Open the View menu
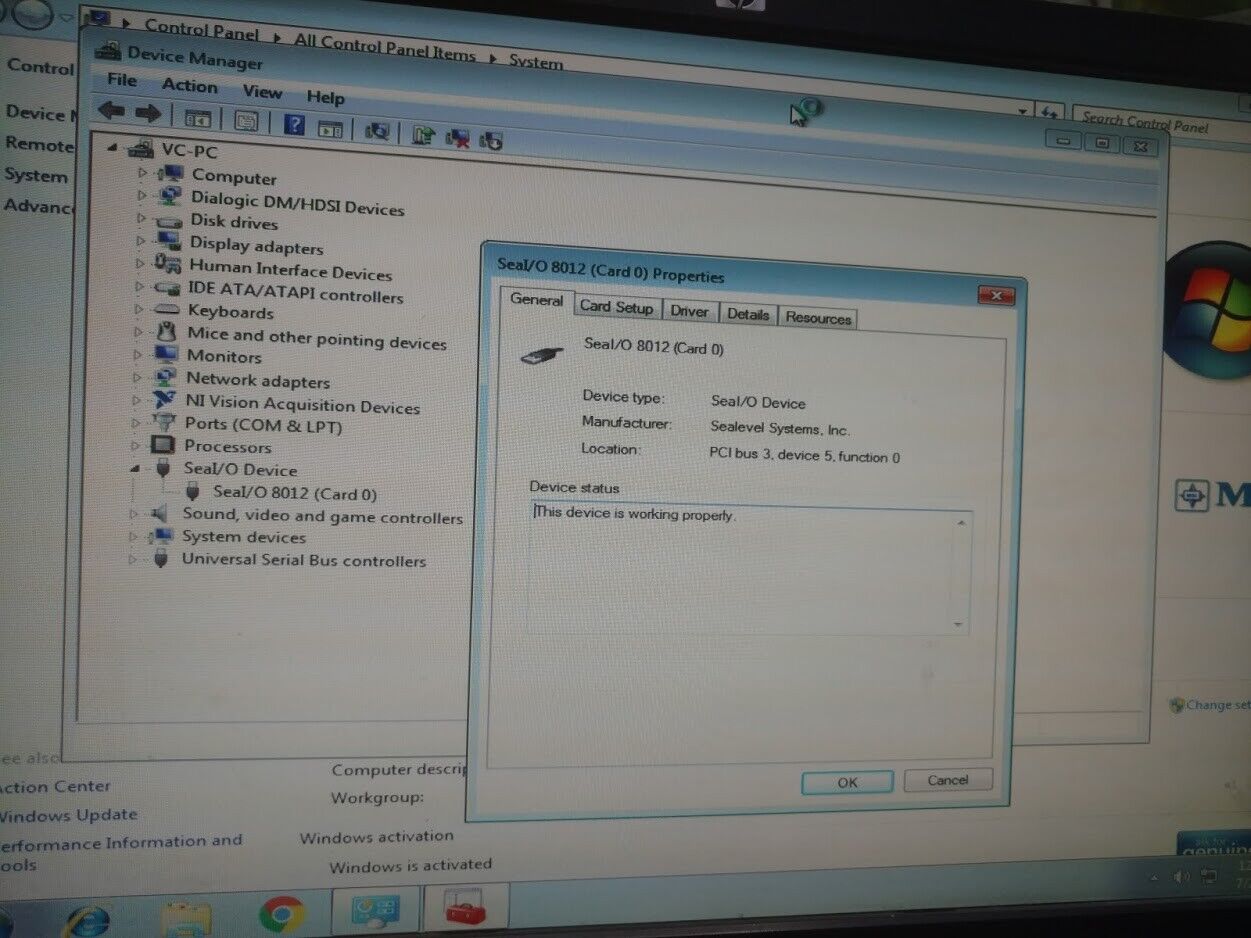1251x938 pixels. point(262,92)
